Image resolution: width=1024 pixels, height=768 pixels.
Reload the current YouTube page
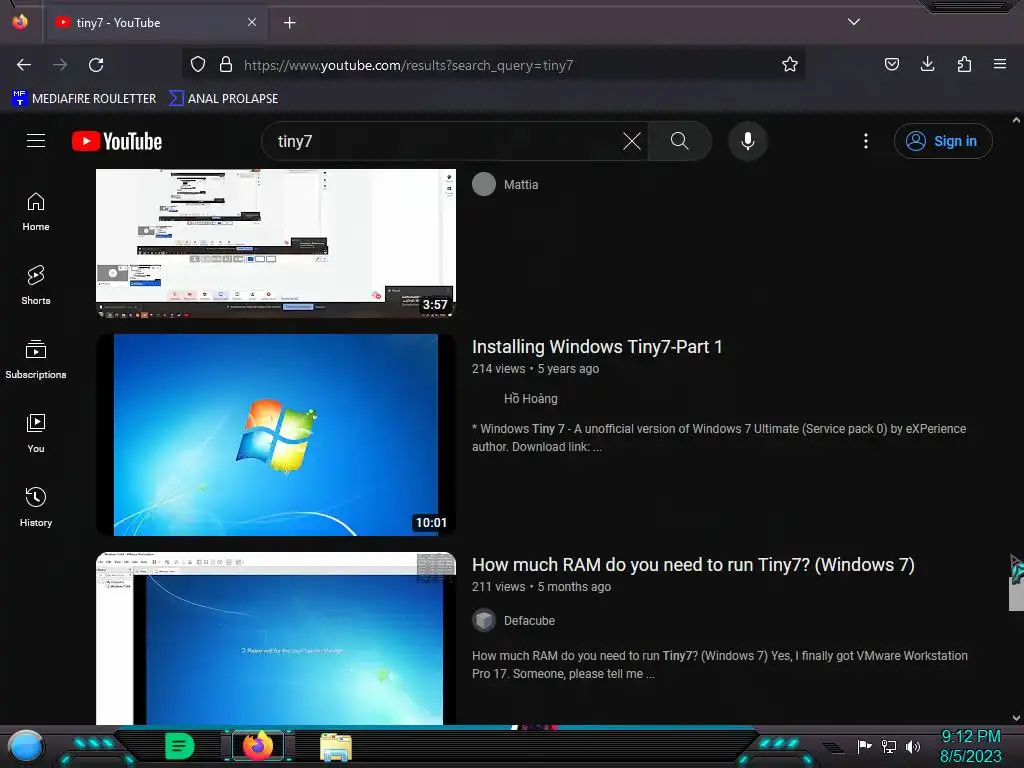96,65
